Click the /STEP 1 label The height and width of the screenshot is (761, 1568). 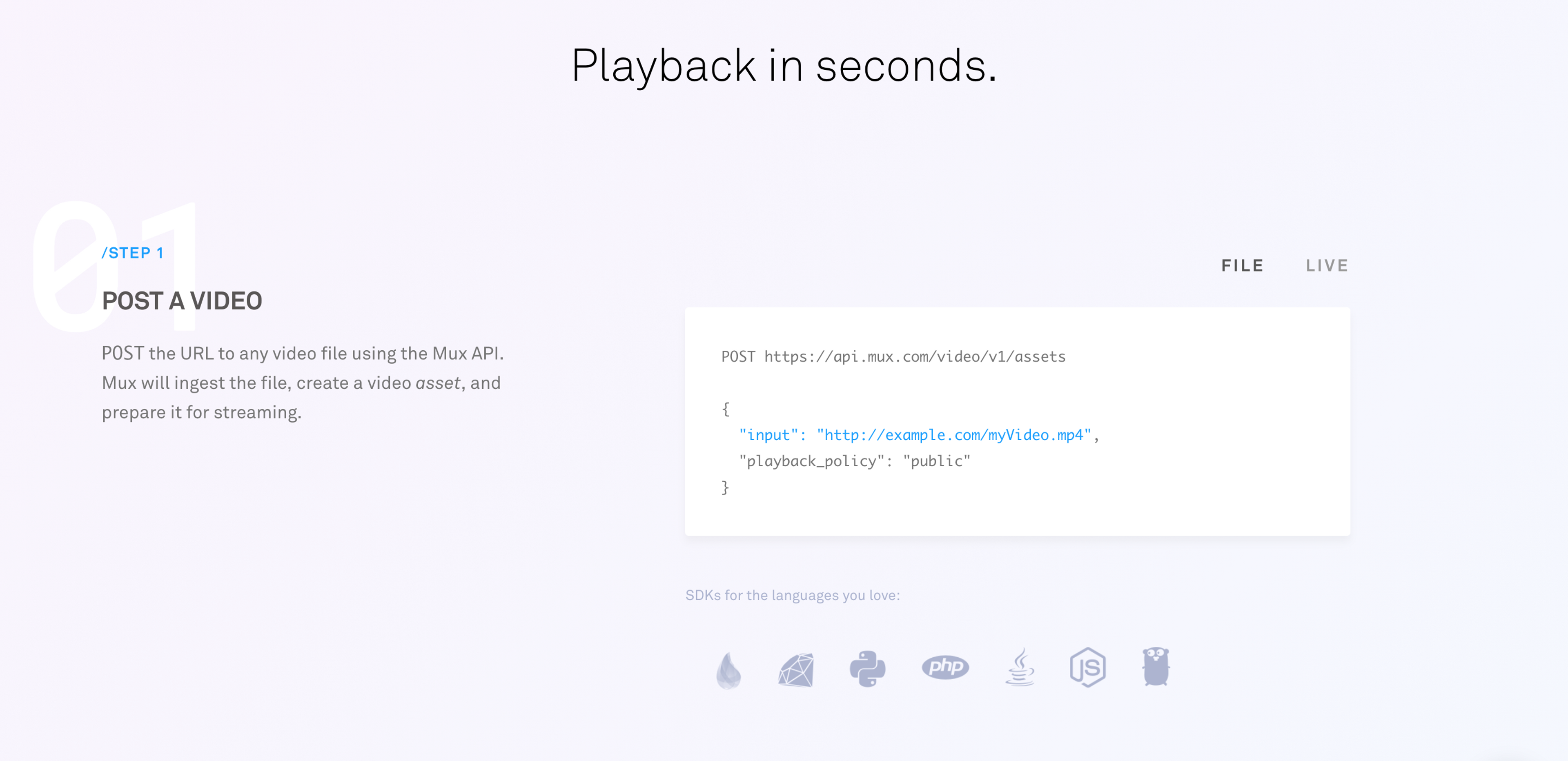coord(133,253)
